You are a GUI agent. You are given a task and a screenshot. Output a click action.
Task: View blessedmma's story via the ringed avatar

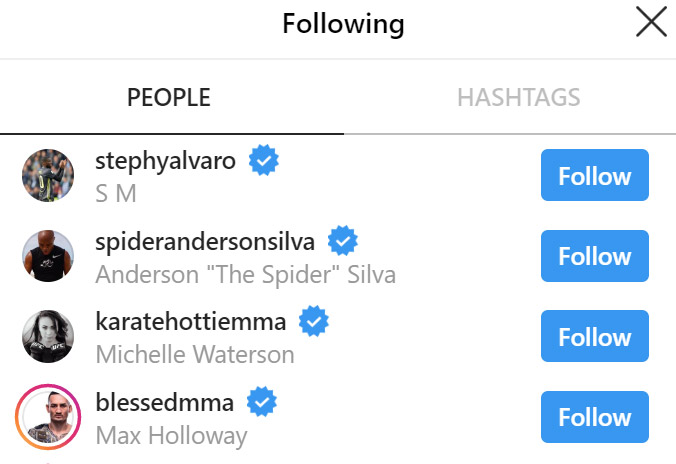[48, 417]
